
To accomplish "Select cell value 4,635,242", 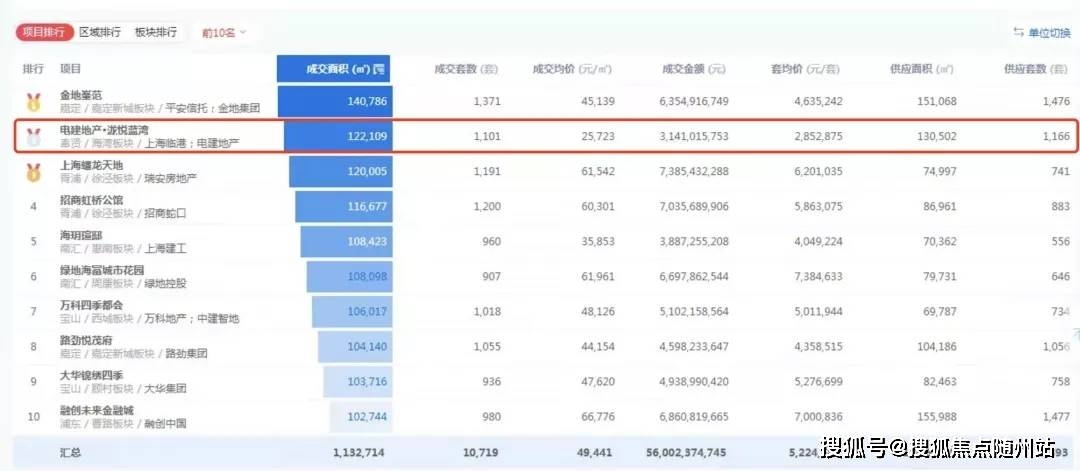I will (818, 102).
